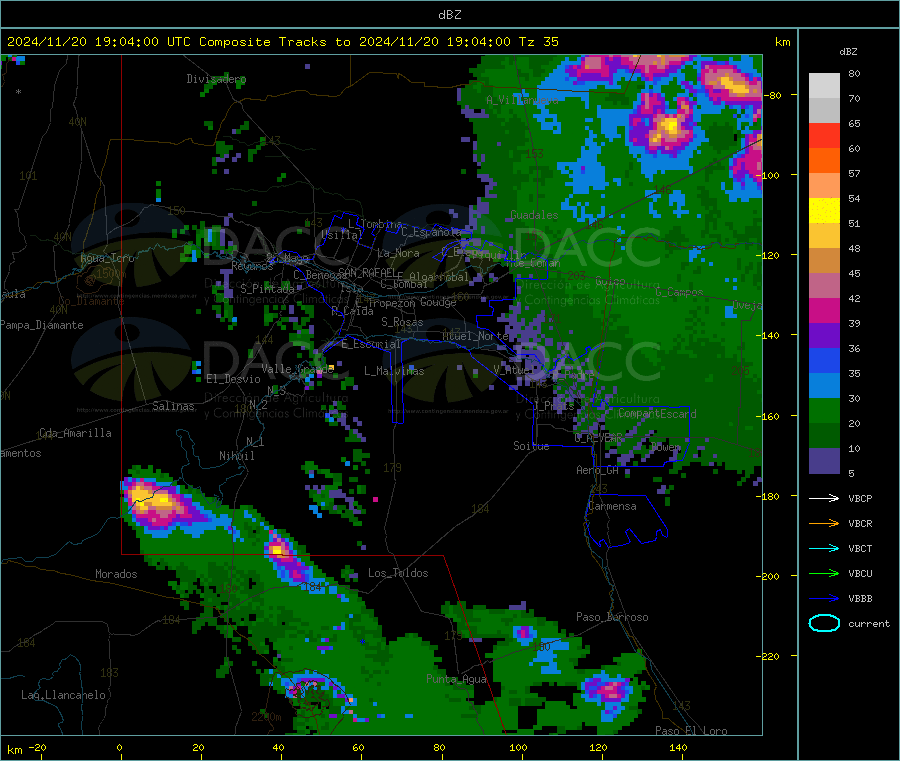Click the Guadales place label
The width and height of the screenshot is (900, 761).
tap(534, 215)
